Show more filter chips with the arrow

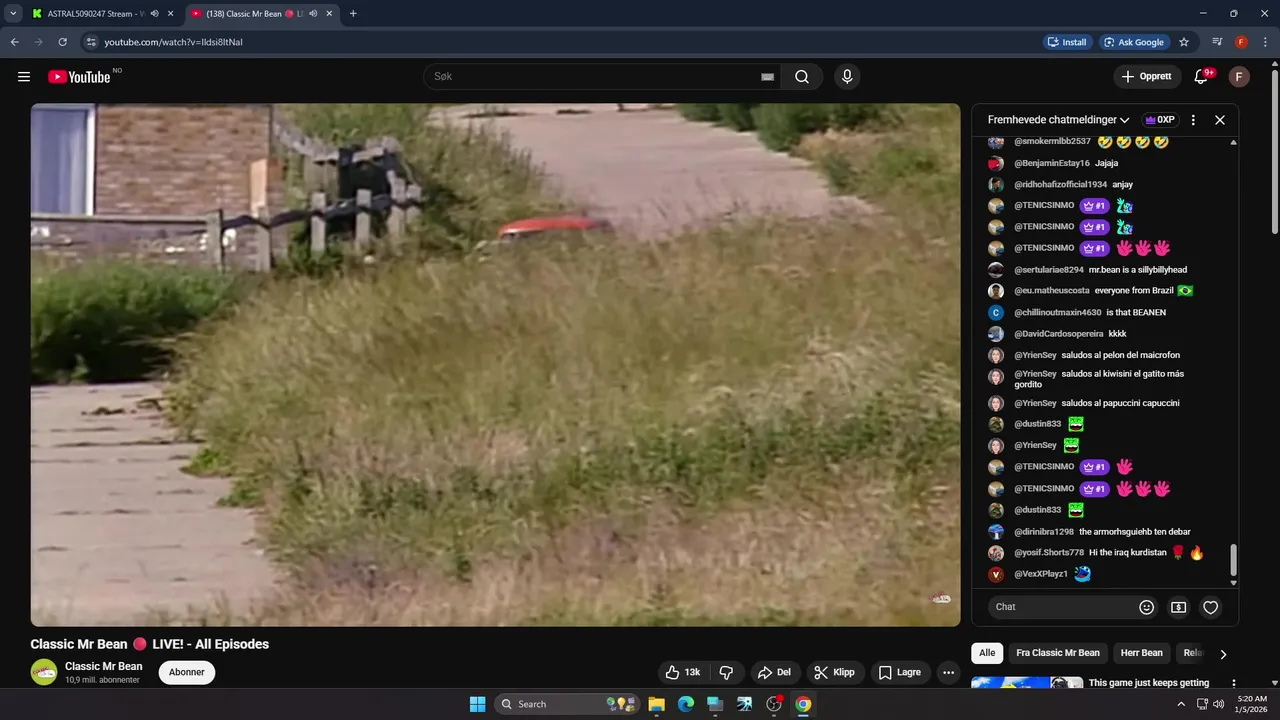(1223, 654)
